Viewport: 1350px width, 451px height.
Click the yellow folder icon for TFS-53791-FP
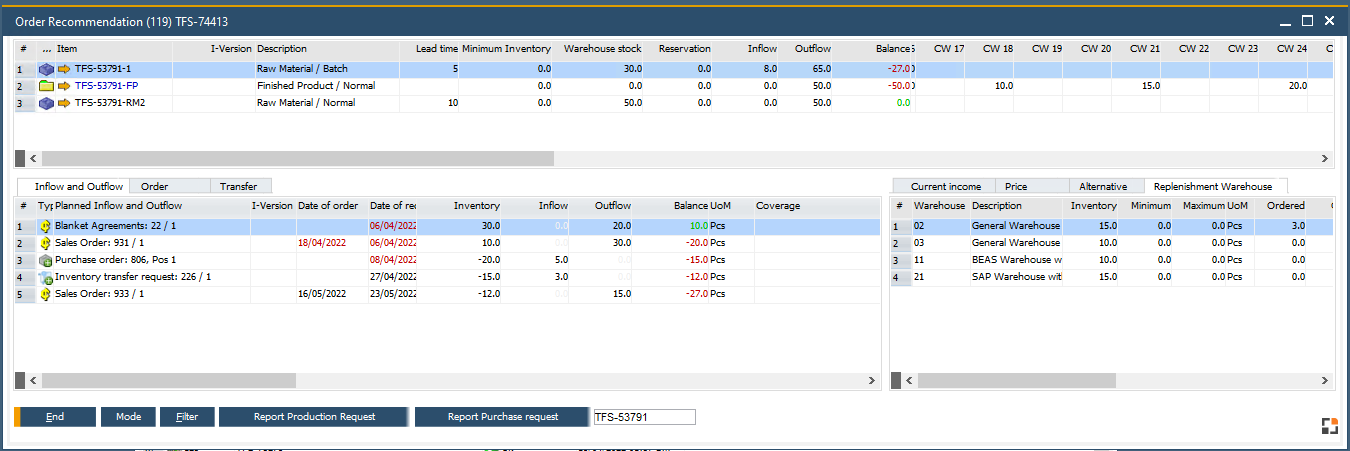coord(46,87)
